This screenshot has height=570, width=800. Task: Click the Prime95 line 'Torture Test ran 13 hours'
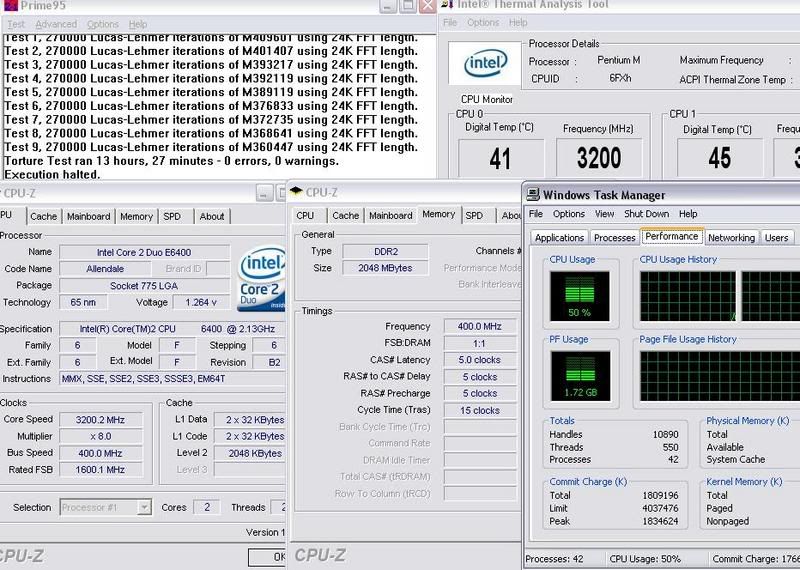coord(171,161)
